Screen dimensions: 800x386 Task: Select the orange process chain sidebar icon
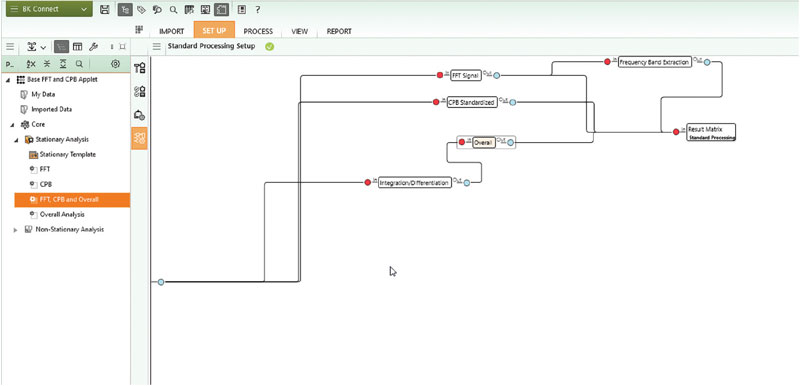pyautogui.click(x=140, y=138)
